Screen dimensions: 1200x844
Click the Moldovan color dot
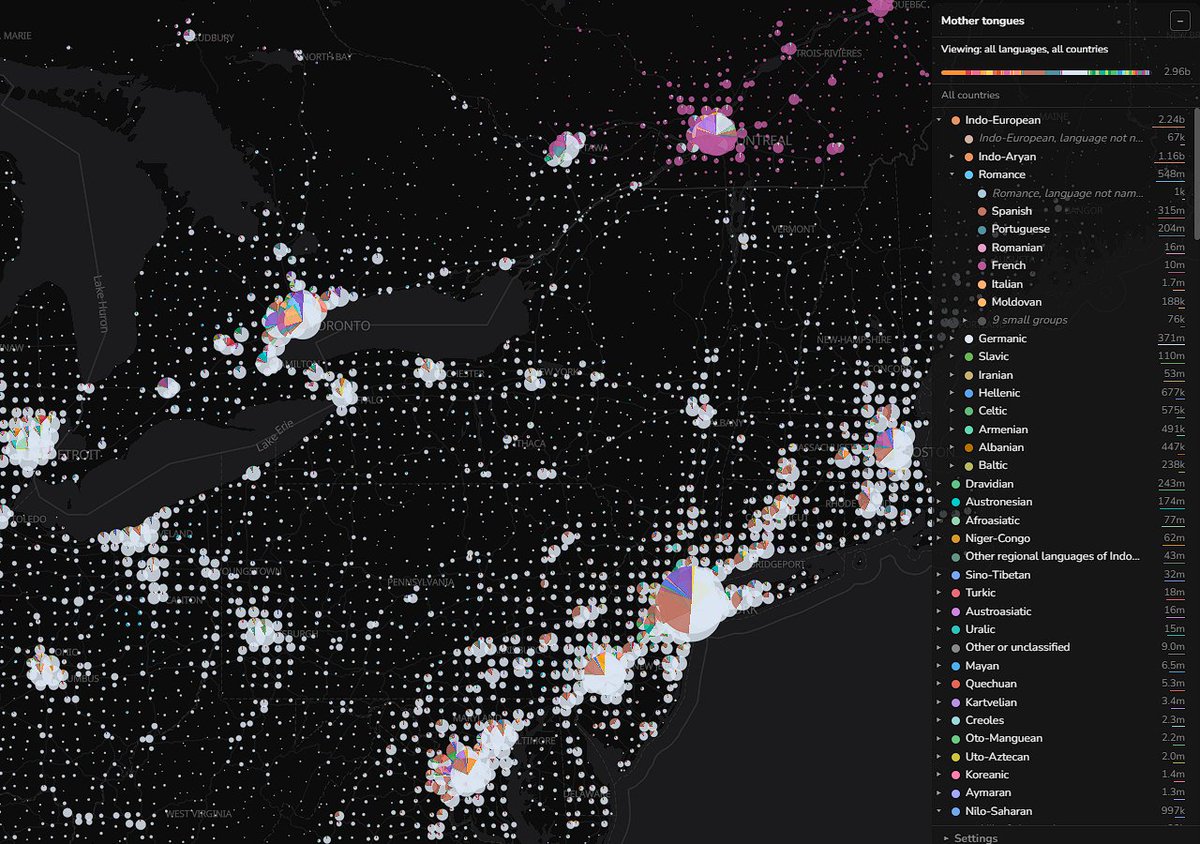pos(982,302)
